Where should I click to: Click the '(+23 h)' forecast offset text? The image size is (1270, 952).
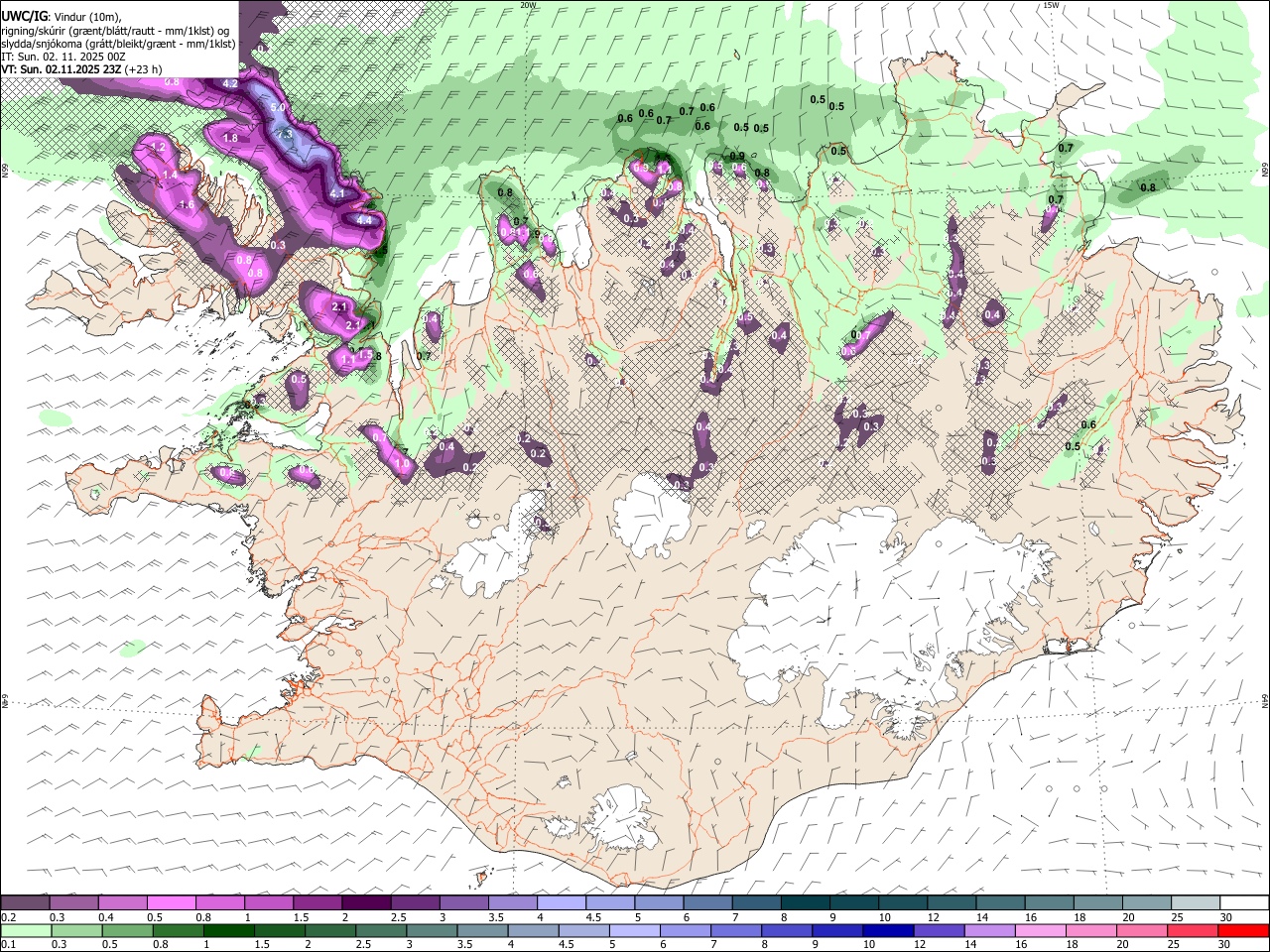click(x=144, y=69)
